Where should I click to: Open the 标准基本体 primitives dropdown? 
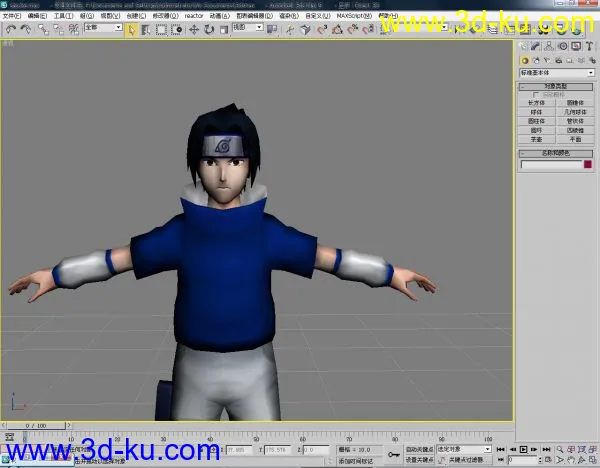click(x=557, y=73)
